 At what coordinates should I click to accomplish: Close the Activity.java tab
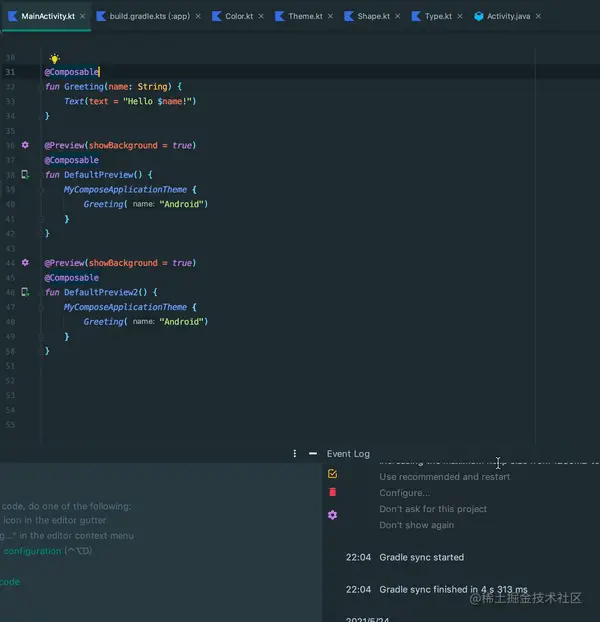click(538, 16)
